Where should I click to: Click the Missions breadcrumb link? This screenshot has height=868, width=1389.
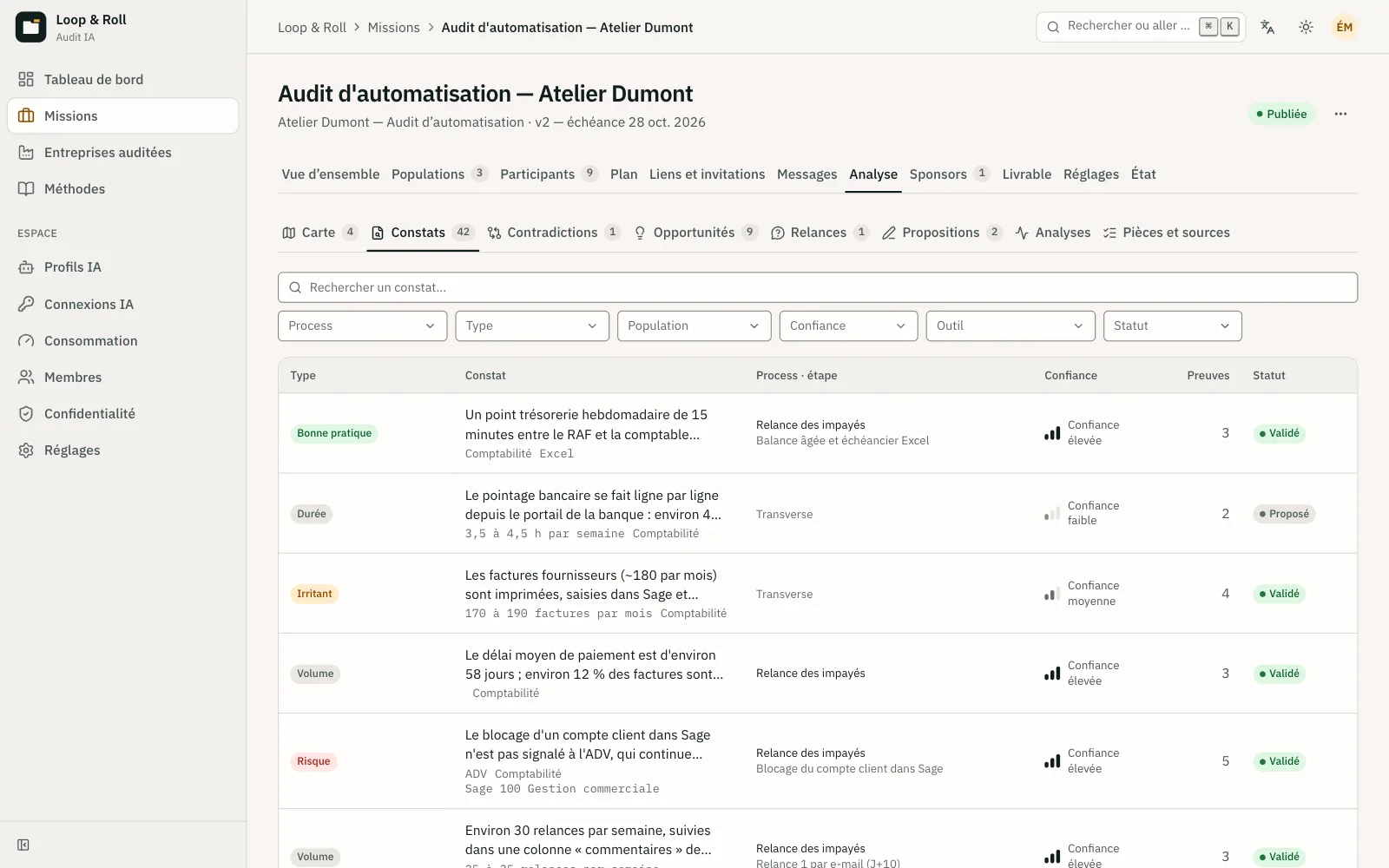coord(393,27)
